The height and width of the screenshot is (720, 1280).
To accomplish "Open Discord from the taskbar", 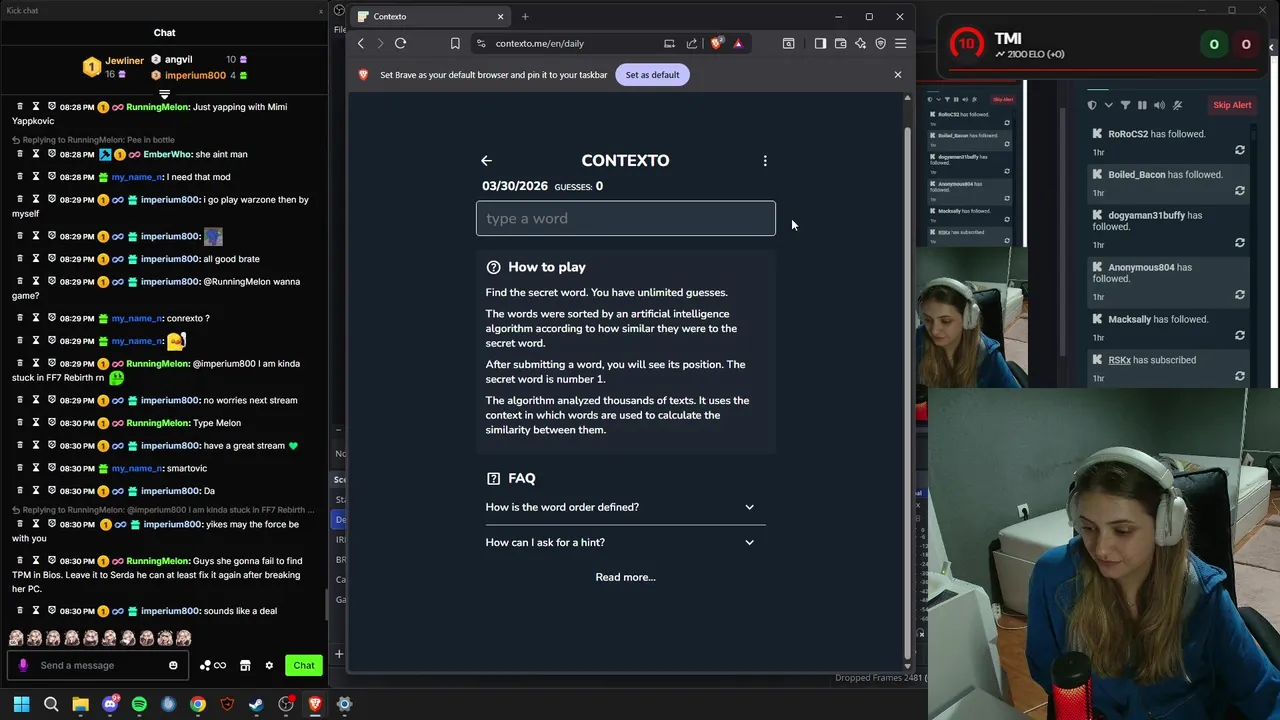I will click(110, 704).
